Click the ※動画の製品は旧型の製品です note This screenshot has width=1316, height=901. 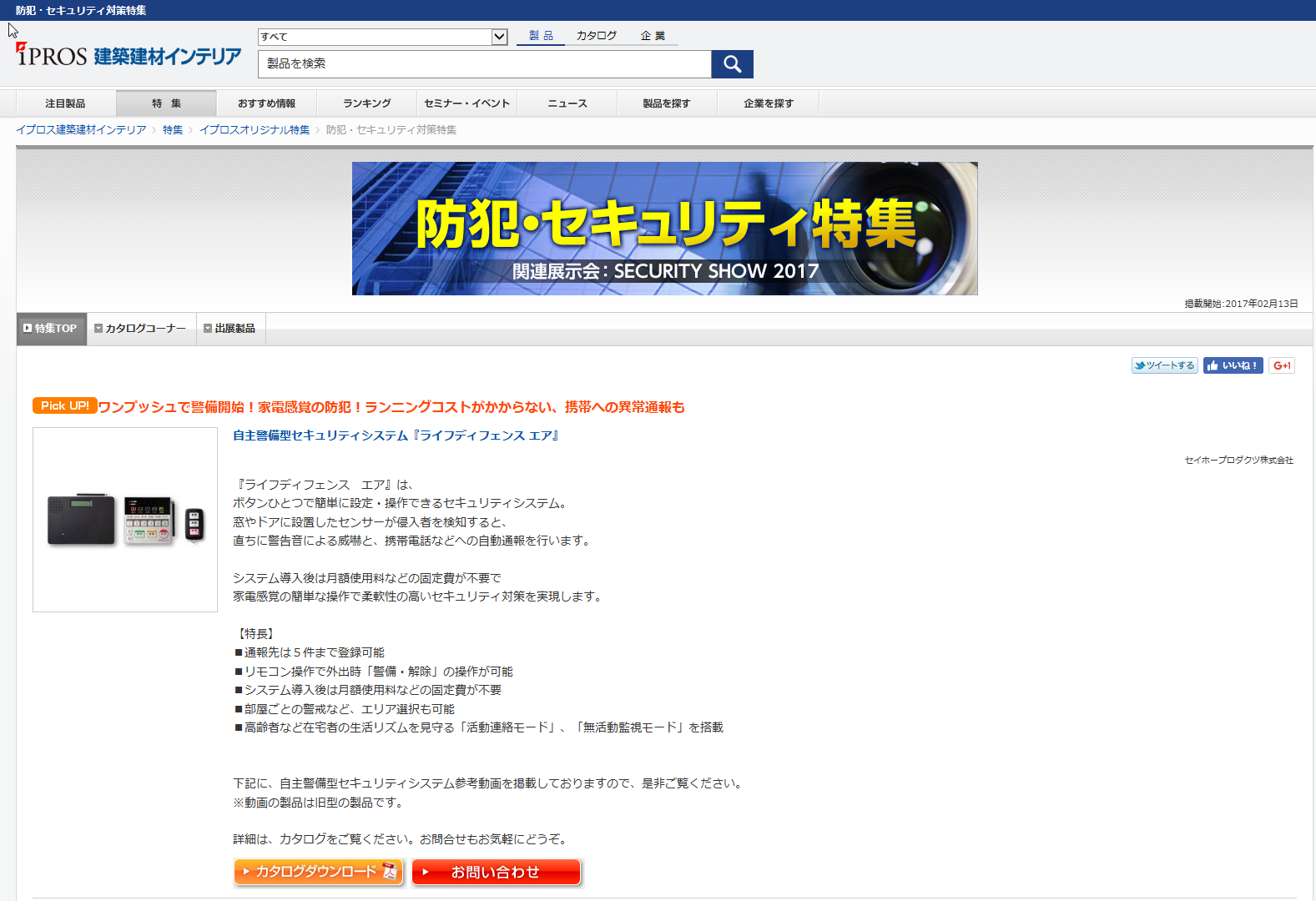coord(318,803)
